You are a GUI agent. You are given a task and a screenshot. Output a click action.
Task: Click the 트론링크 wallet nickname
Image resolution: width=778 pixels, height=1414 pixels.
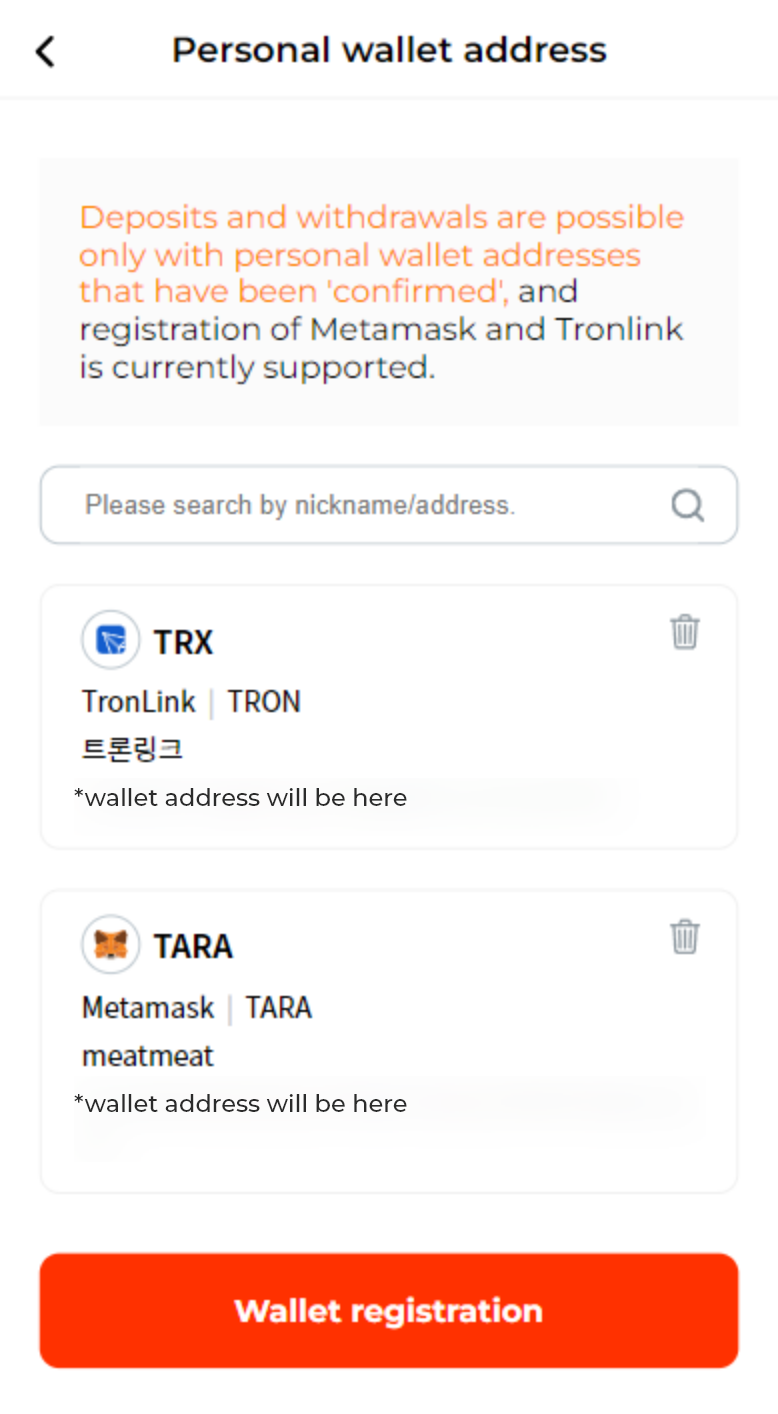[132, 750]
